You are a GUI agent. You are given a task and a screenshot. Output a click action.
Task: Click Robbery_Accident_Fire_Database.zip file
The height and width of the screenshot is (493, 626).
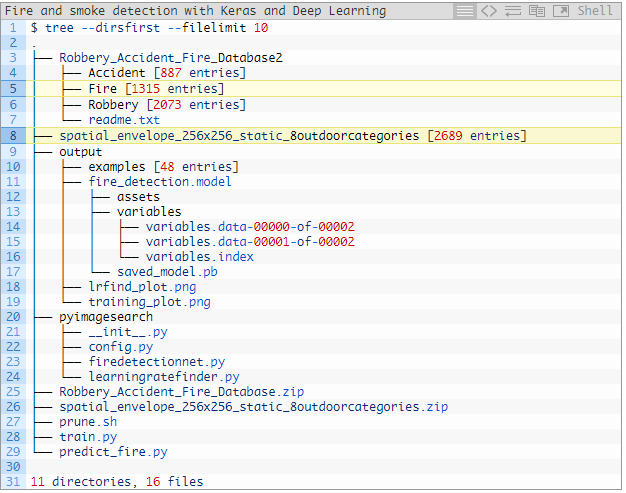[x=182, y=392]
